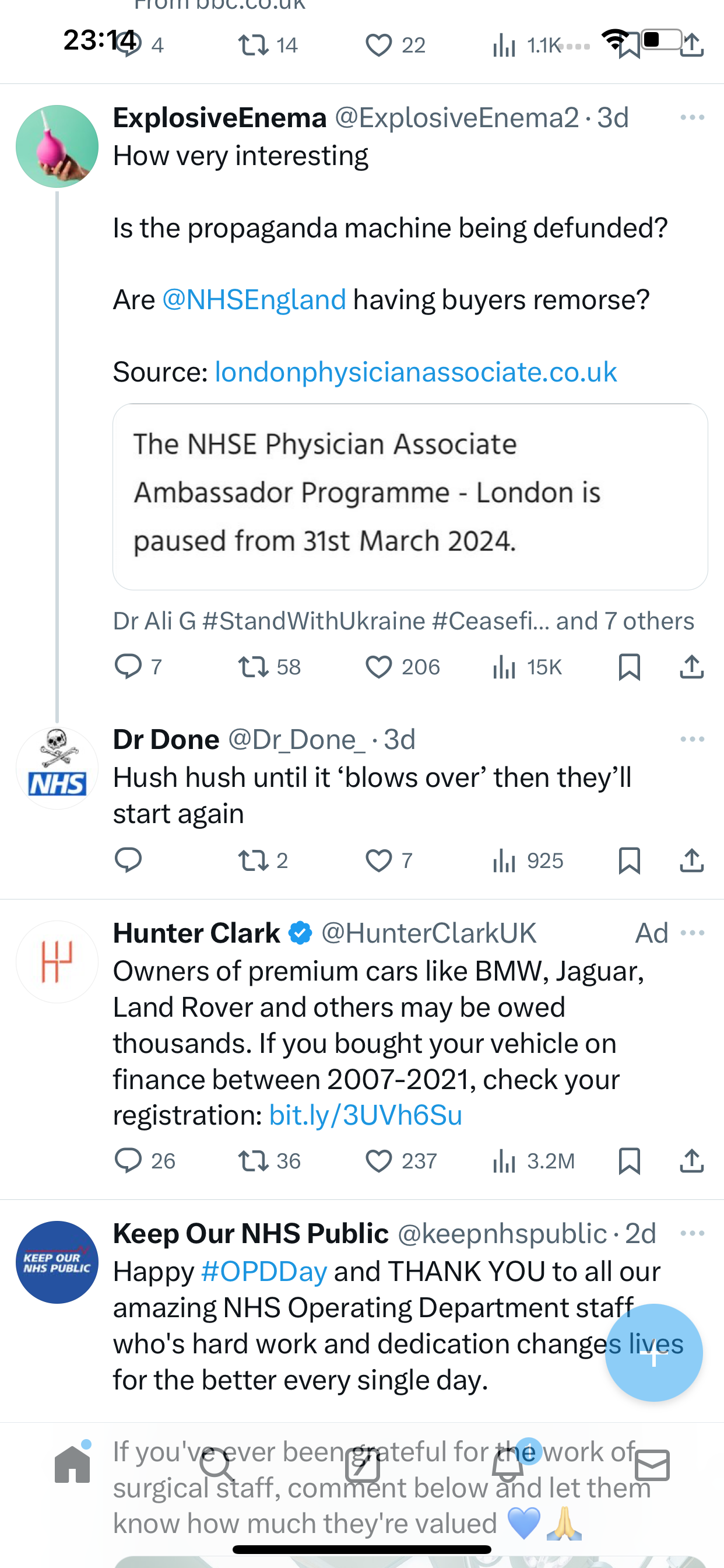Viewport: 724px width, 1568px height.
Task: Open the bit.ly/3UVh6Su link
Action: (365, 1115)
